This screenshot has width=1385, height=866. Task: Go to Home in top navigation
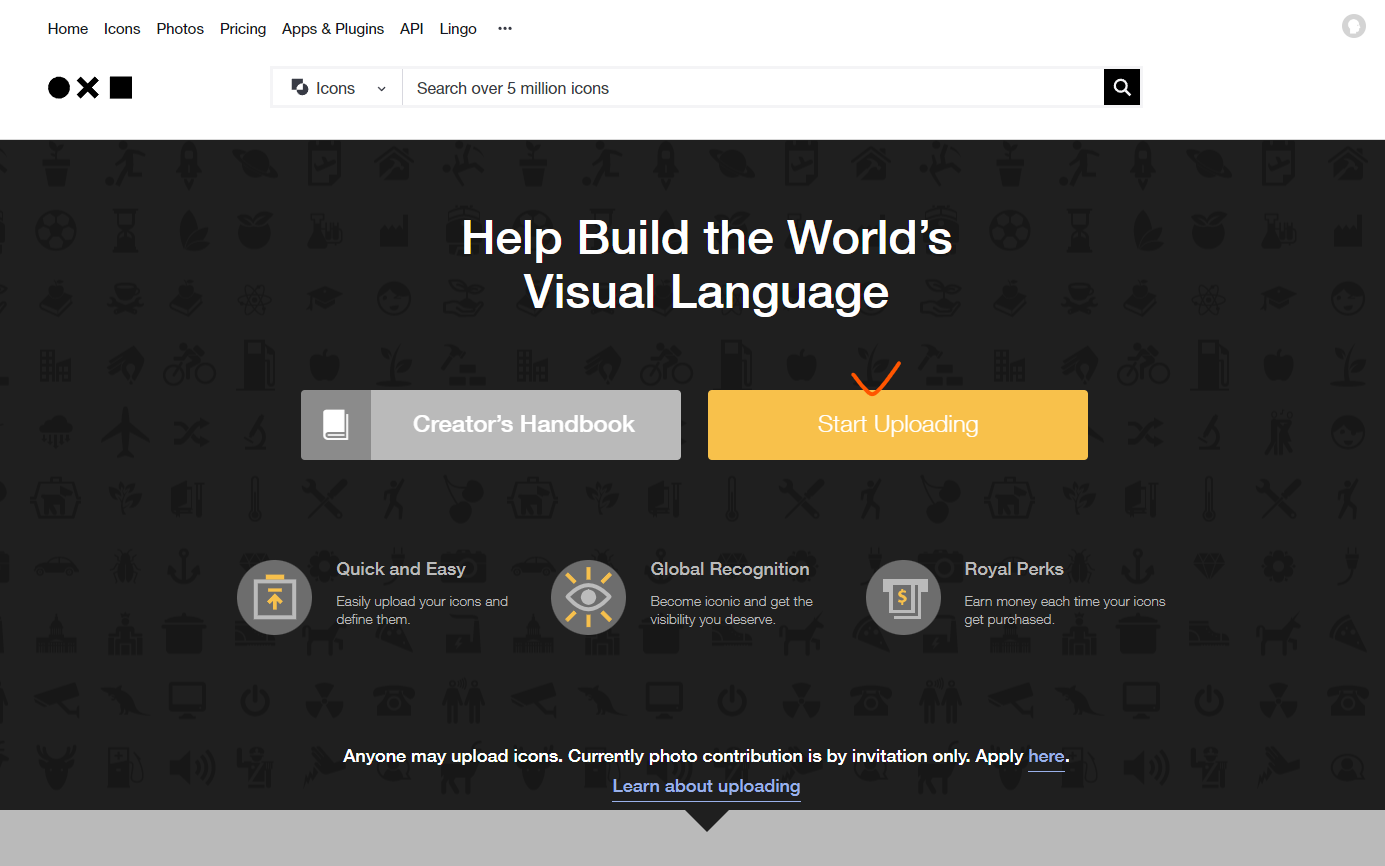click(x=68, y=29)
